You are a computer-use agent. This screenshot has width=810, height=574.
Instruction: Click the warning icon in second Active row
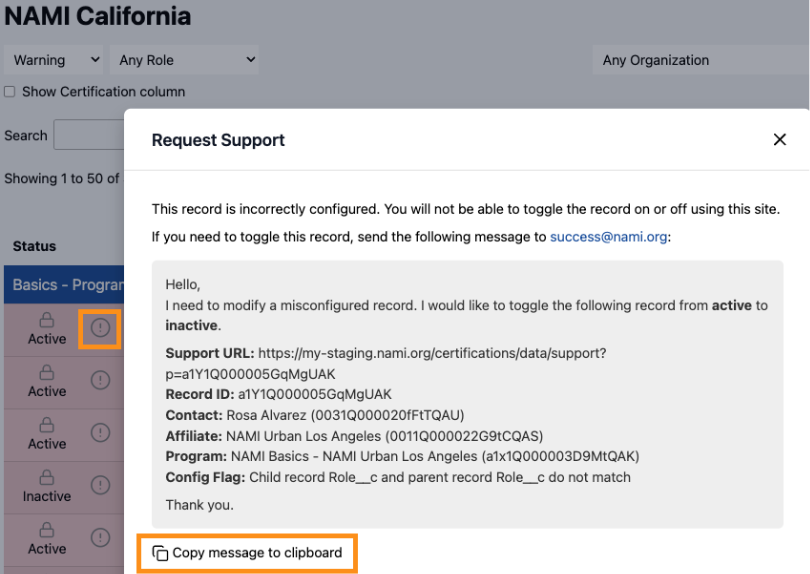(100, 380)
